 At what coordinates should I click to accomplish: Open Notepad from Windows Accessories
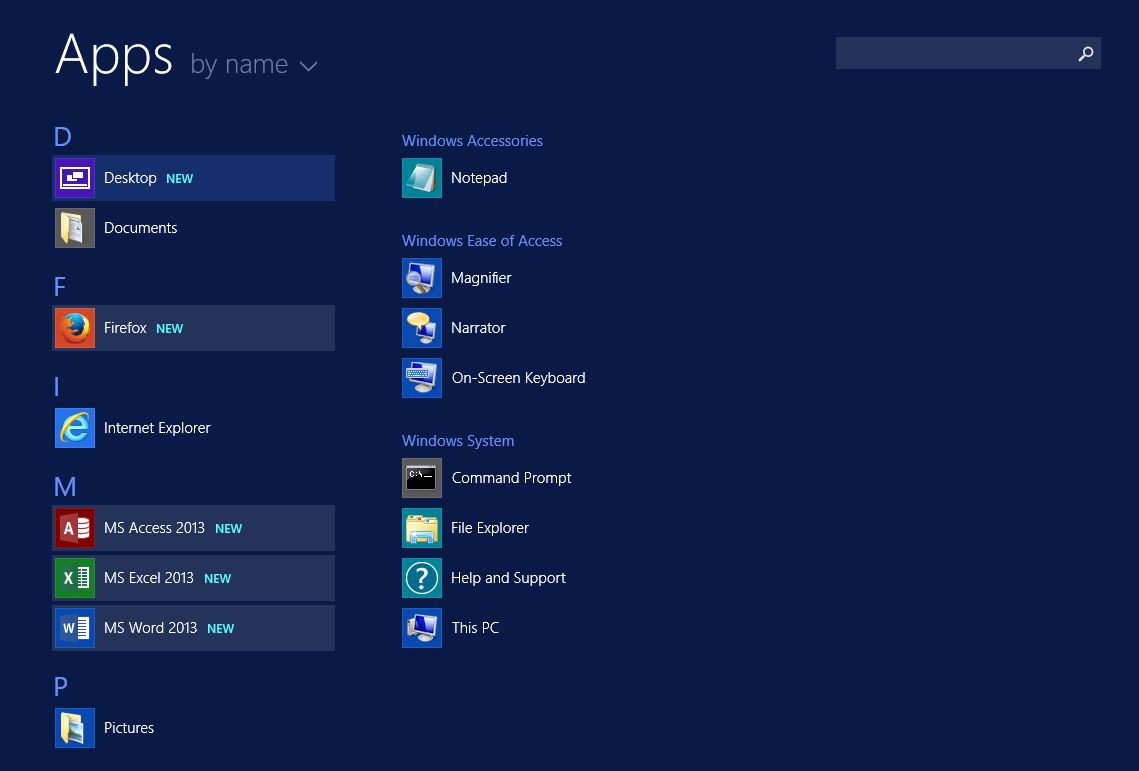tap(422, 178)
